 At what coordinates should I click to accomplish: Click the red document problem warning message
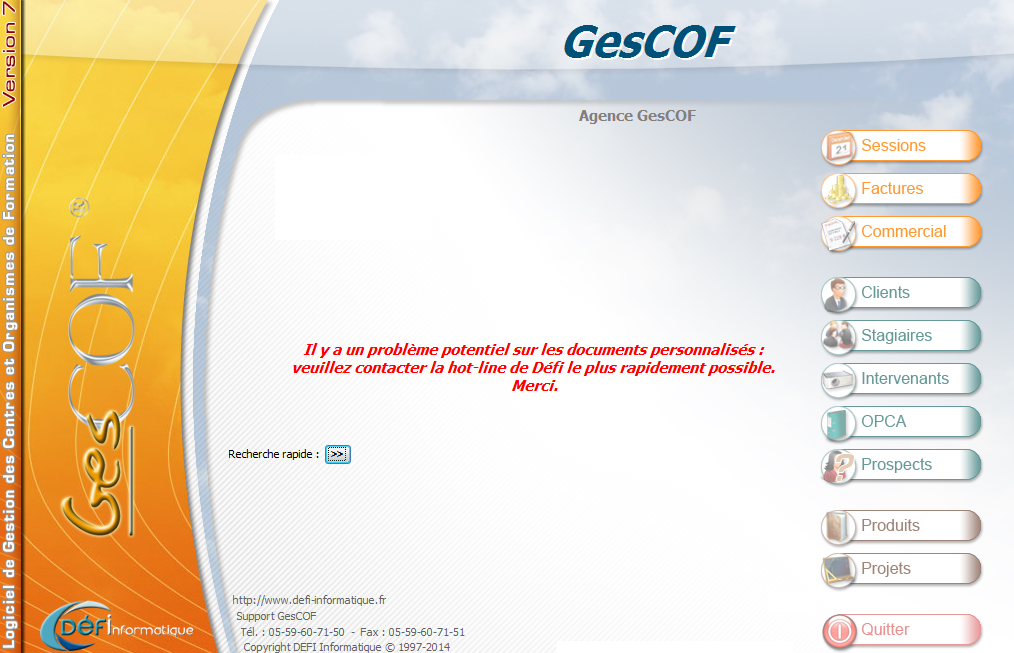point(533,368)
